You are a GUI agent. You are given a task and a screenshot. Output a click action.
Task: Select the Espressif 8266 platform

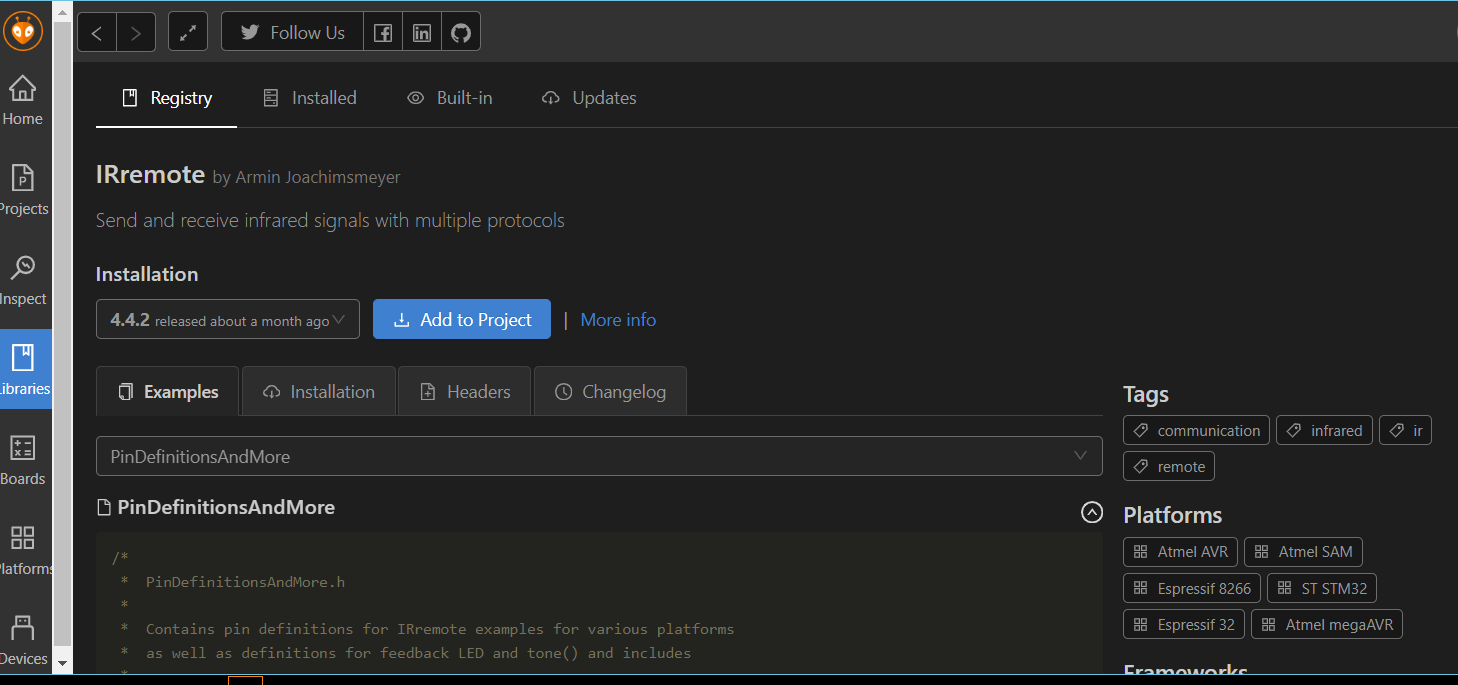(x=1192, y=588)
